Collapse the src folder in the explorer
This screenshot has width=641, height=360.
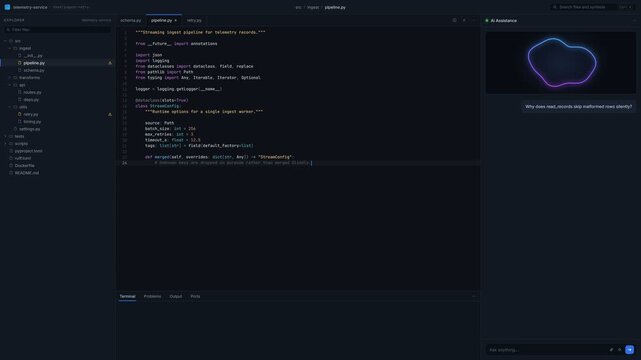tap(5, 41)
